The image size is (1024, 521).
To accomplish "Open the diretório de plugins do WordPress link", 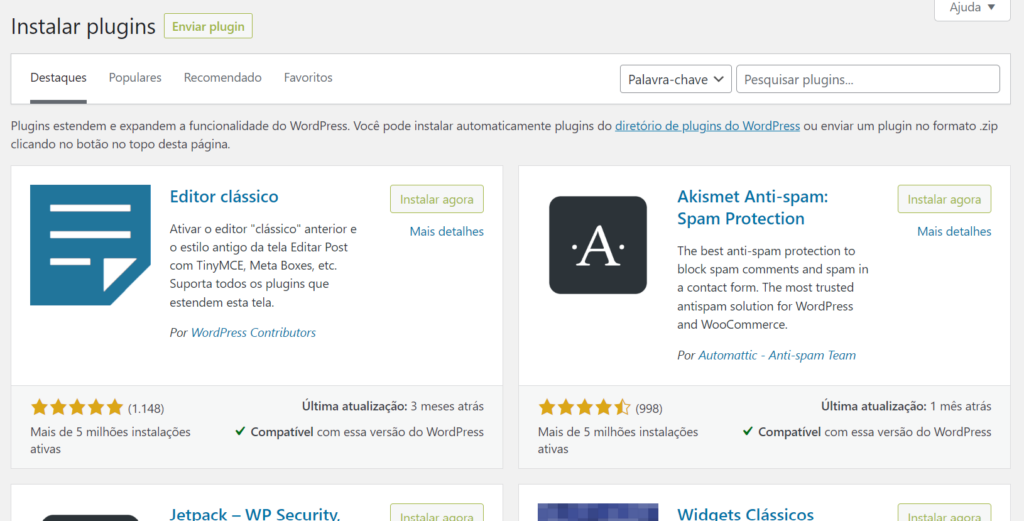I will [x=707, y=126].
